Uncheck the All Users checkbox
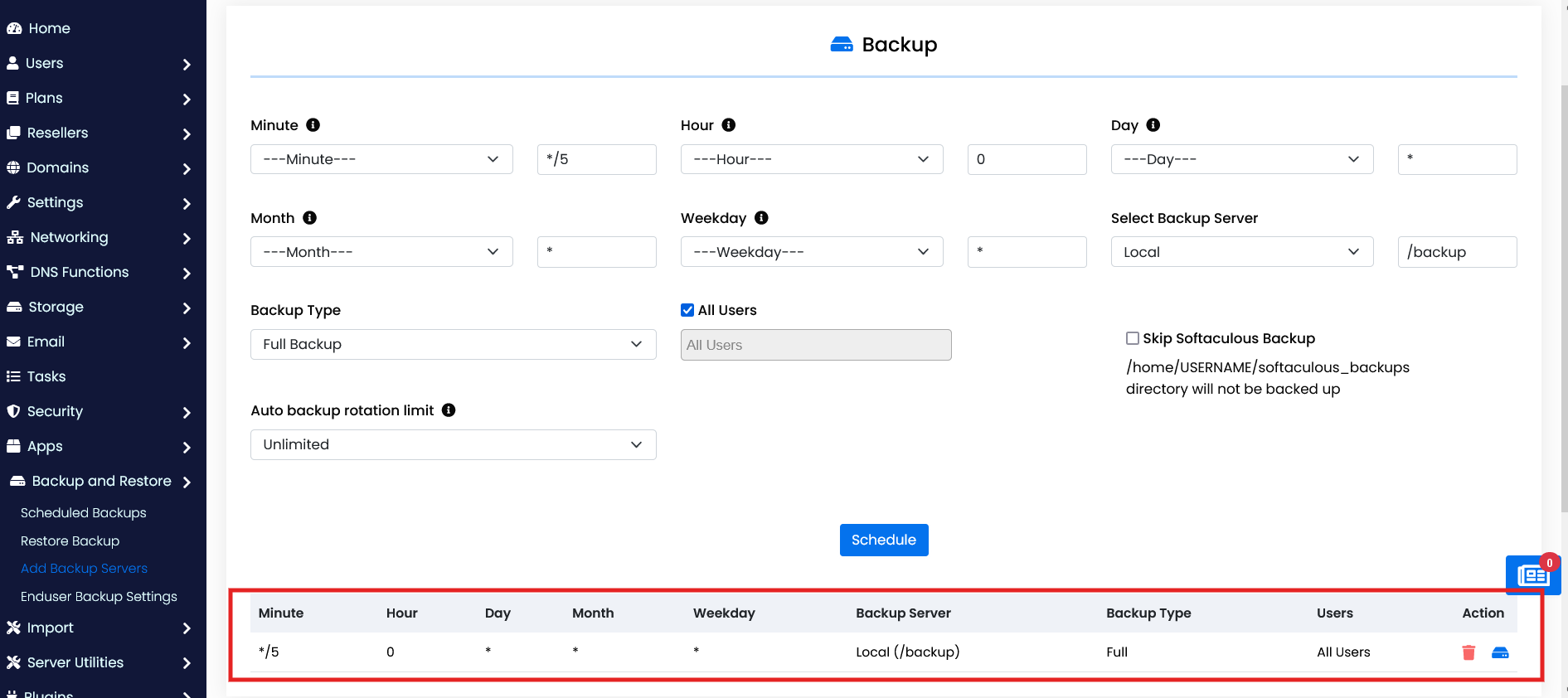The image size is (1568, 698). [687, 310]
